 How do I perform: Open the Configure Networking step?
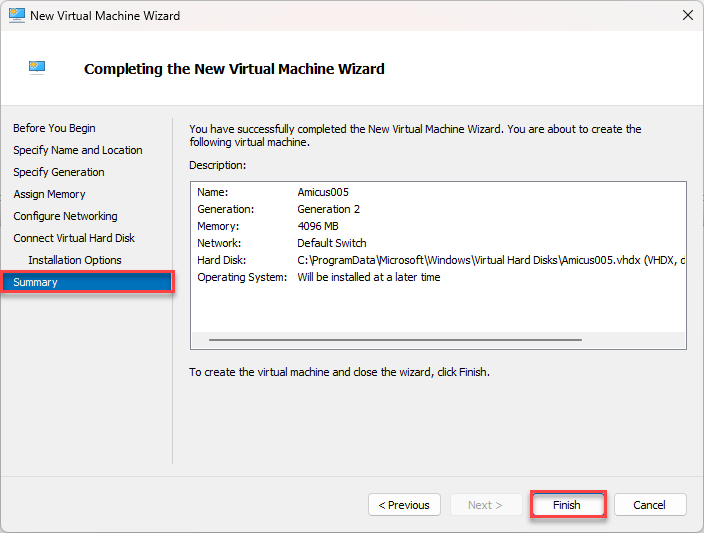[x=66, y=216]
